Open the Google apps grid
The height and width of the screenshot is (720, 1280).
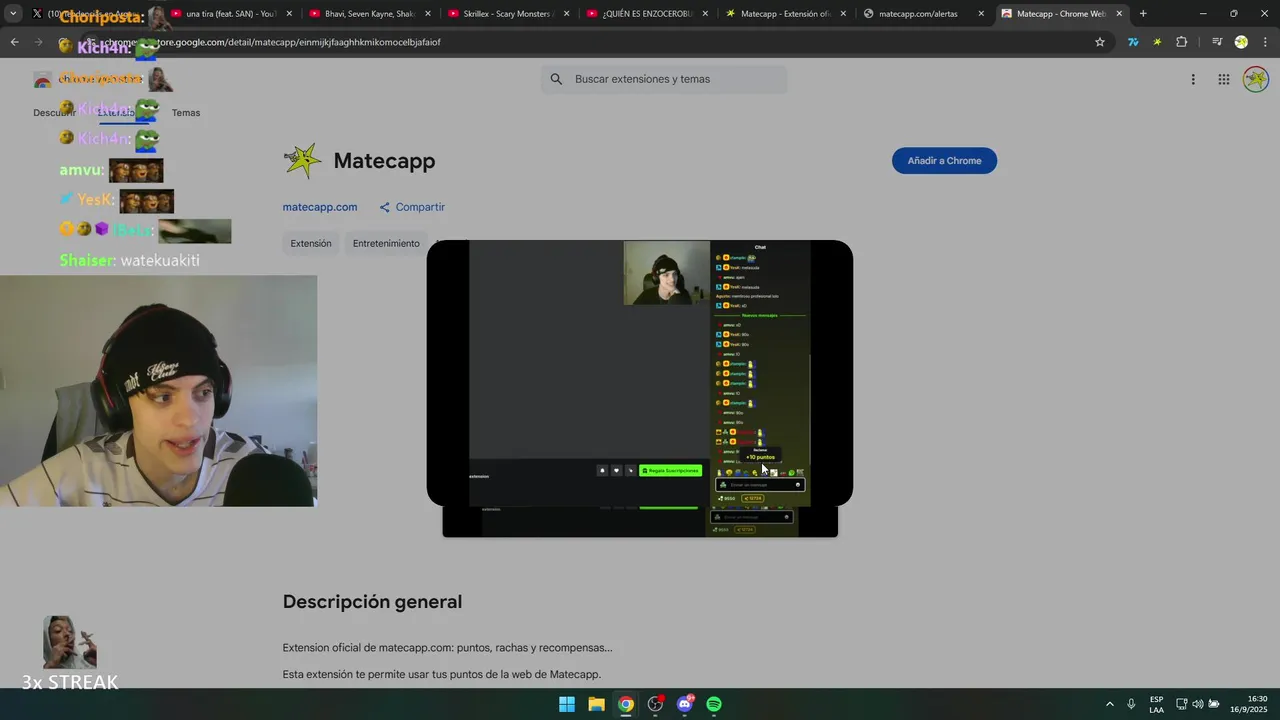click(1224, 79)
